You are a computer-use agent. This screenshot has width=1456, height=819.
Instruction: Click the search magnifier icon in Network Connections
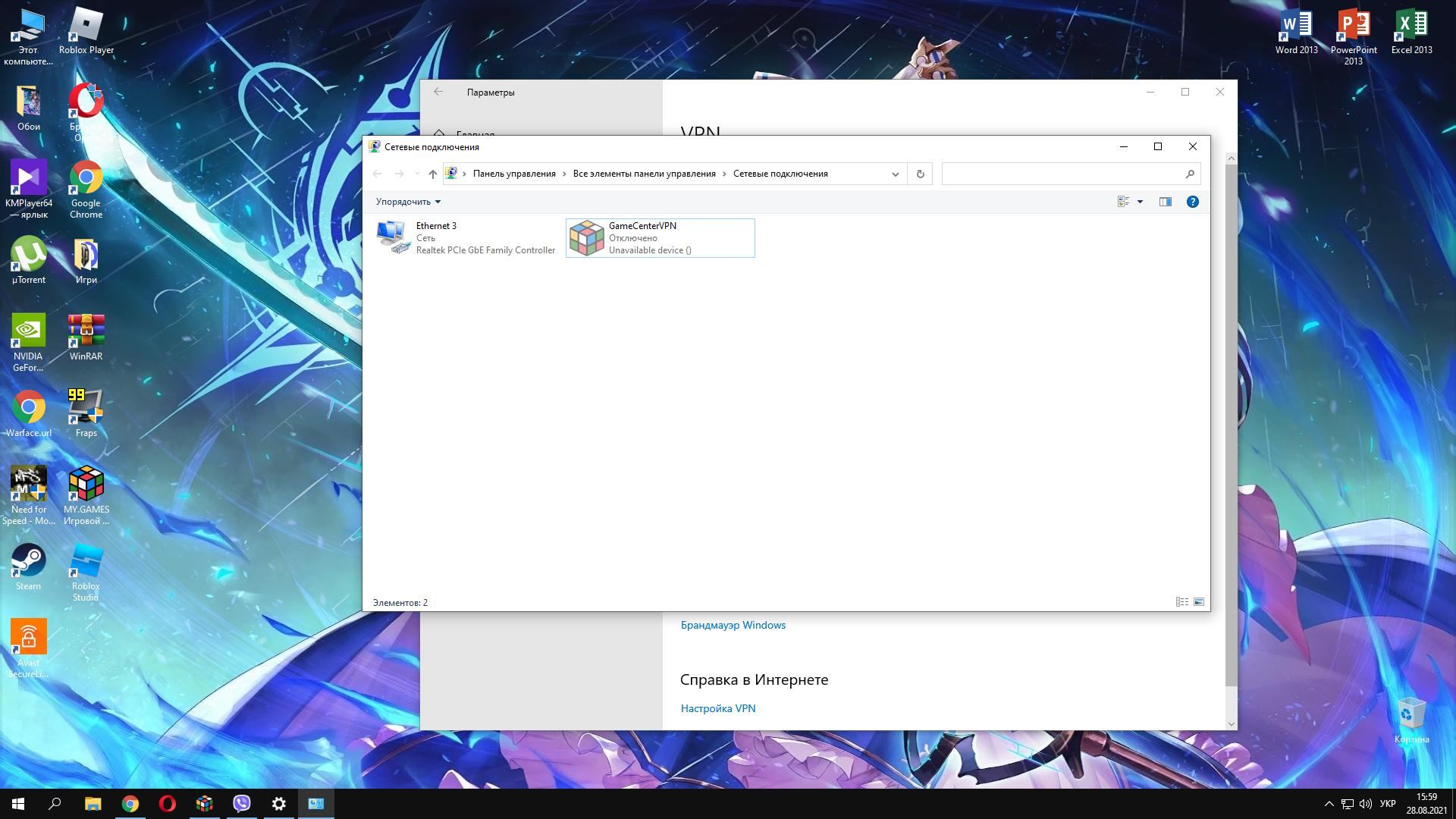point(1190,174)
